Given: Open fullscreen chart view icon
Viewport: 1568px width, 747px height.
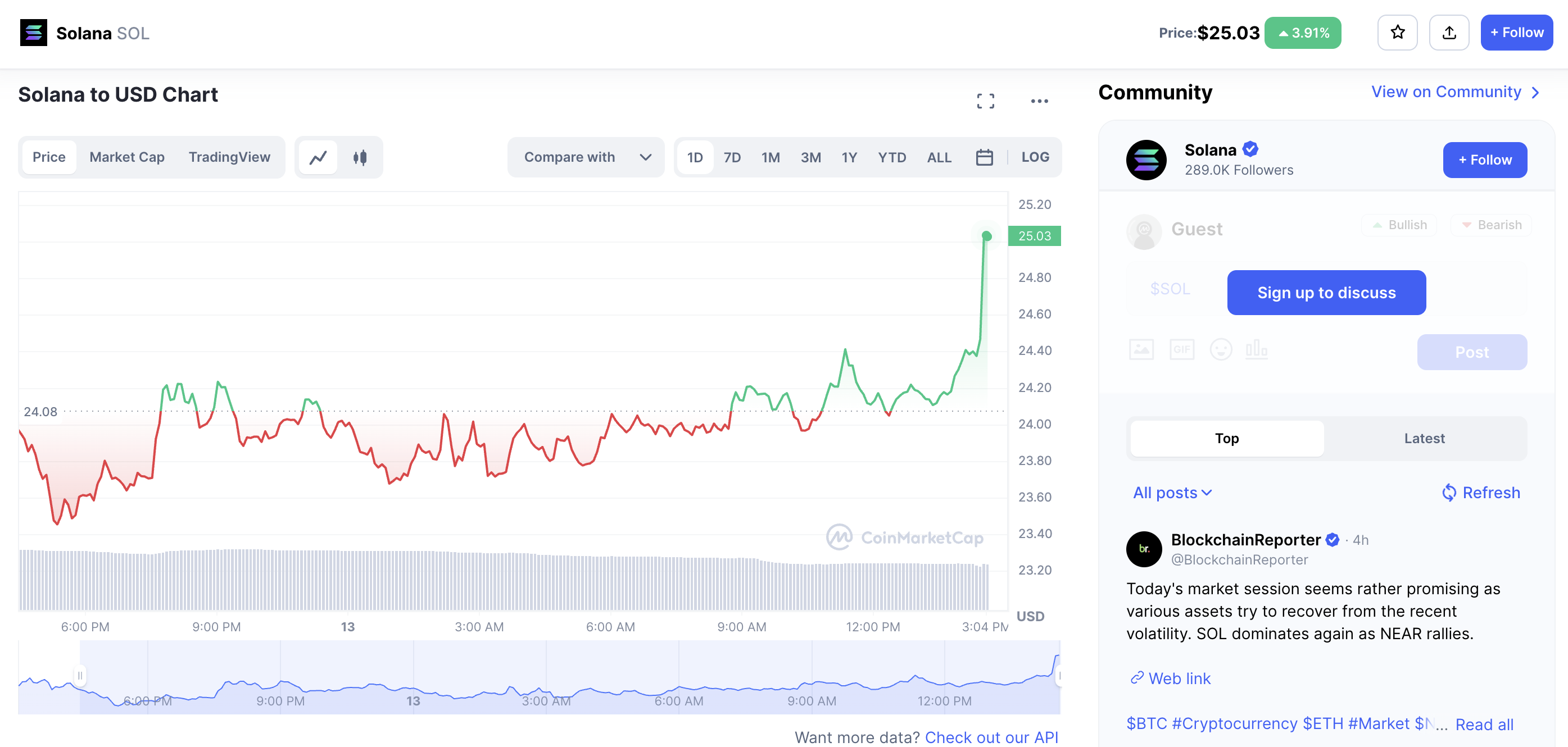Looking at the screenshot, I should click(x=985, y=101).
